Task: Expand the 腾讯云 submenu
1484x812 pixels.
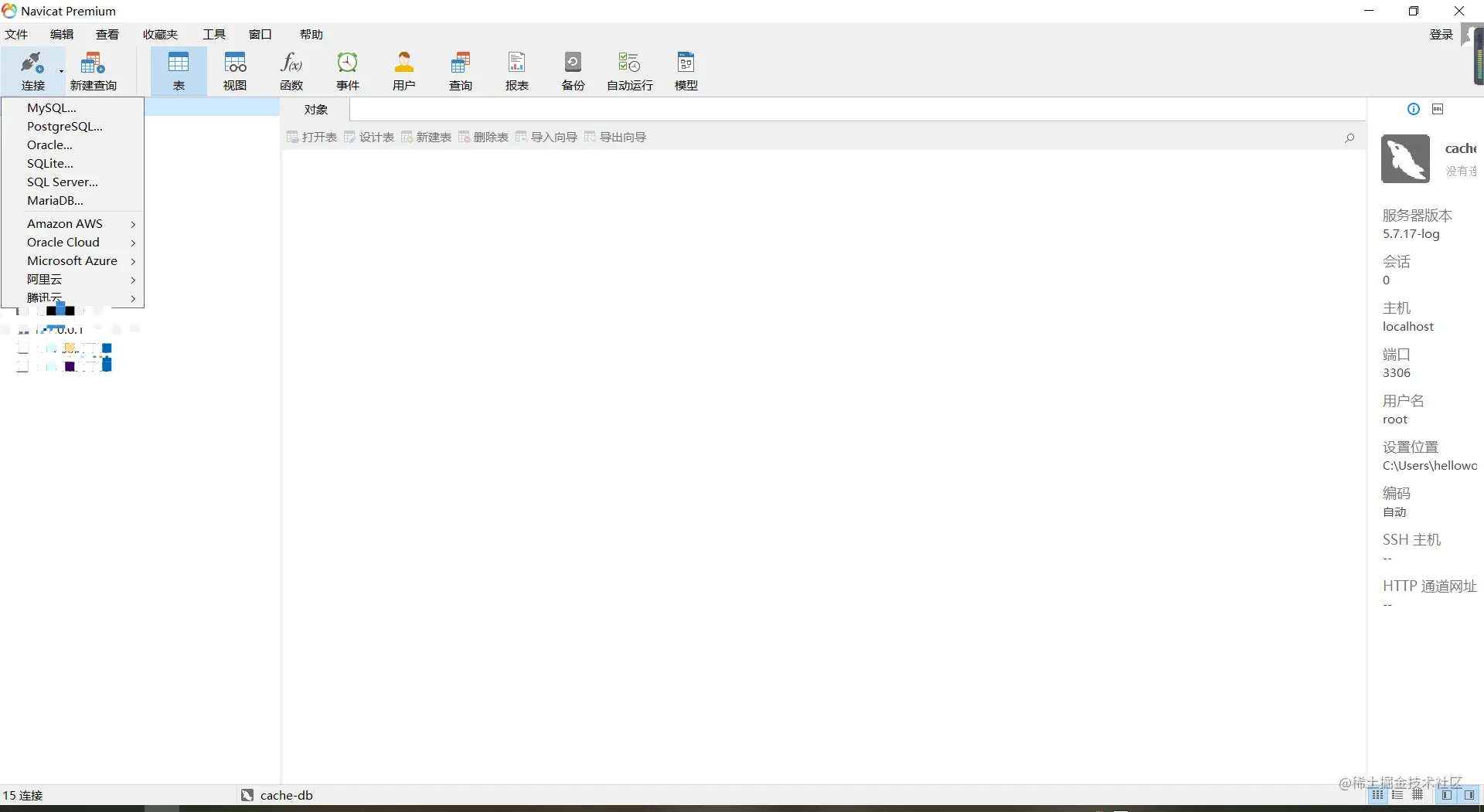Action: 133,298
